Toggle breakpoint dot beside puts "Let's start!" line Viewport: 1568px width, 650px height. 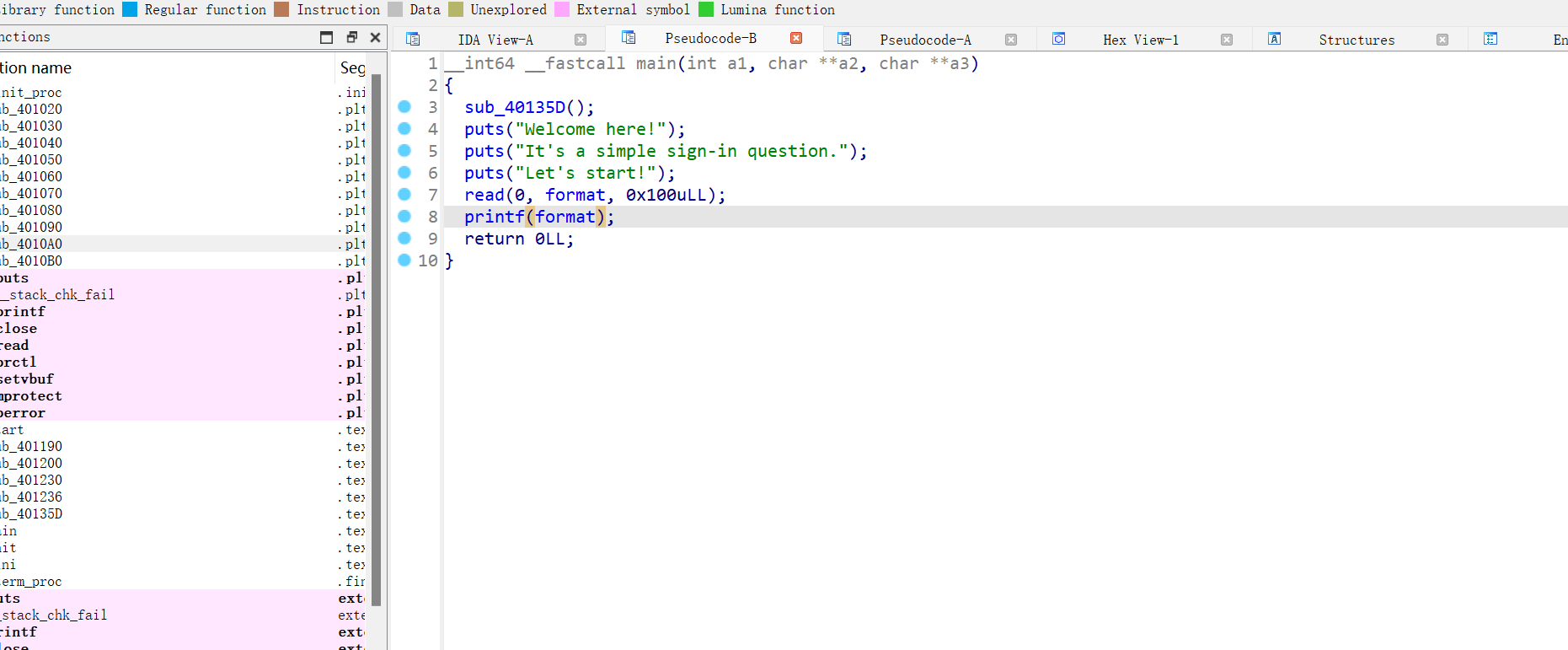[x=404, y=172]
